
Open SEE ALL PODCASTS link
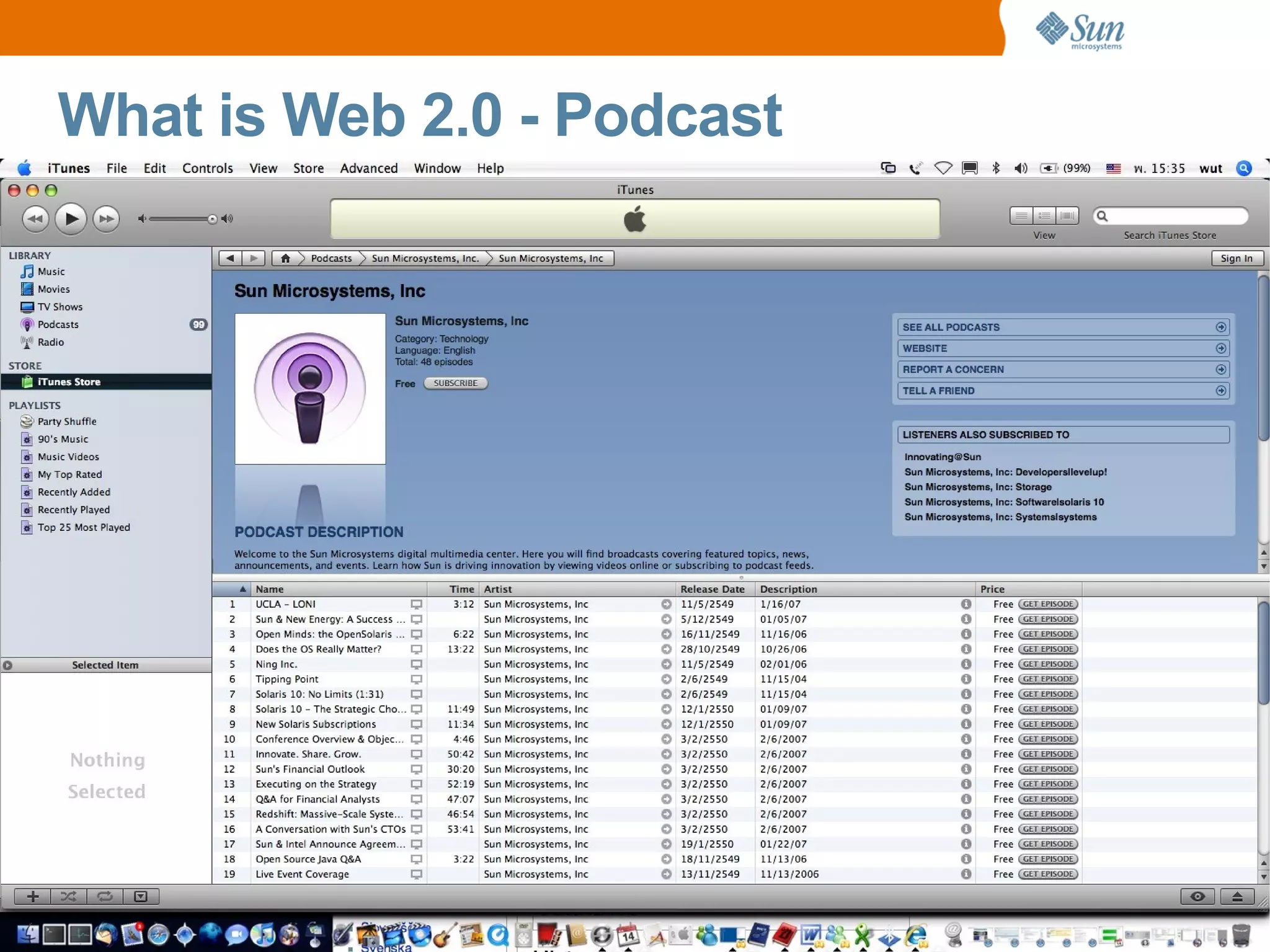[x=1063, y=327]
